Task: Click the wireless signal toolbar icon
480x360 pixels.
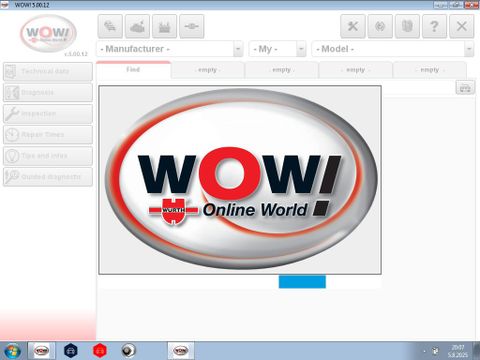Action: click(380, 26)
